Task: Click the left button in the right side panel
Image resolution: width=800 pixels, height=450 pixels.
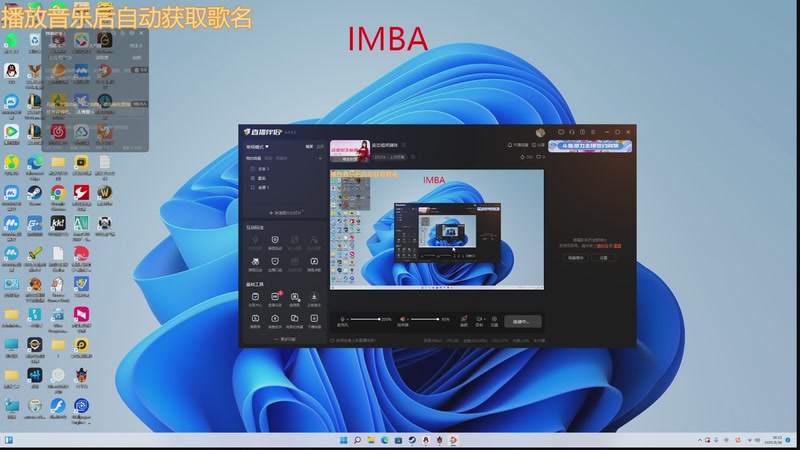Action: click(x=576, y=258)
